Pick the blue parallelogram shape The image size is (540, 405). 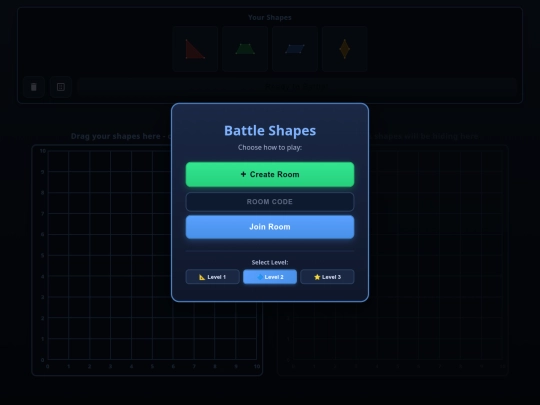click(294, 49)
